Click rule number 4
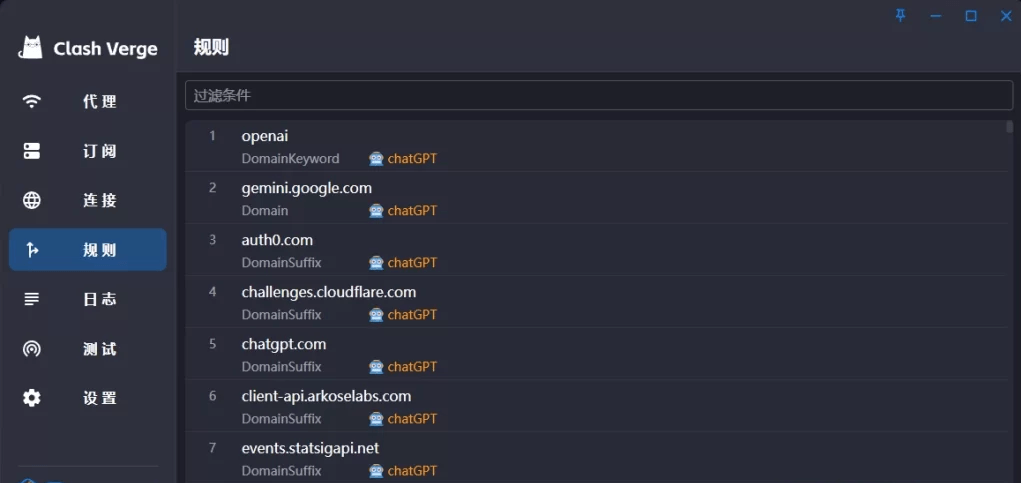Screen dimensions: 1021x483 point(212,292)
